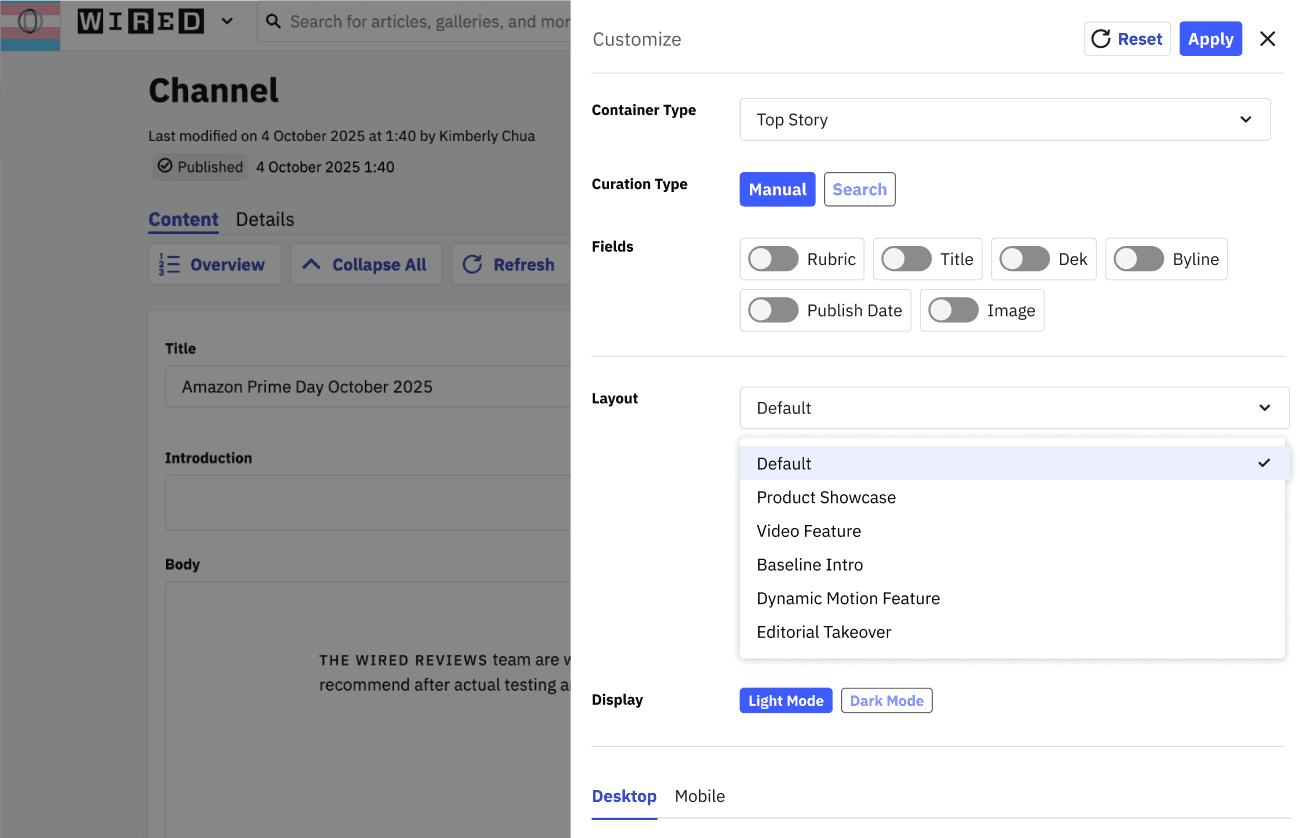Select Search curation type

[x=859, y=189]
